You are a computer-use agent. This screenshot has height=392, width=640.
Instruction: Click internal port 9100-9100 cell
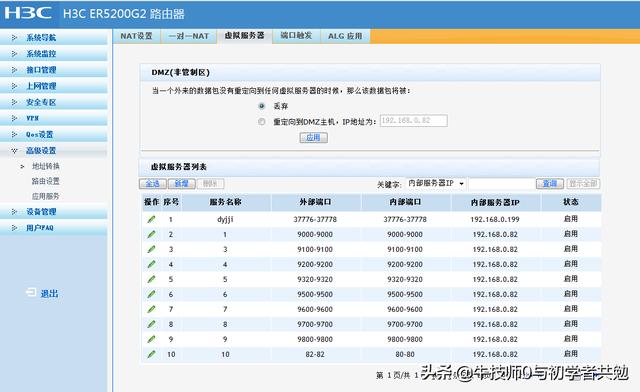pyautogui.click(x=405, y=249)
